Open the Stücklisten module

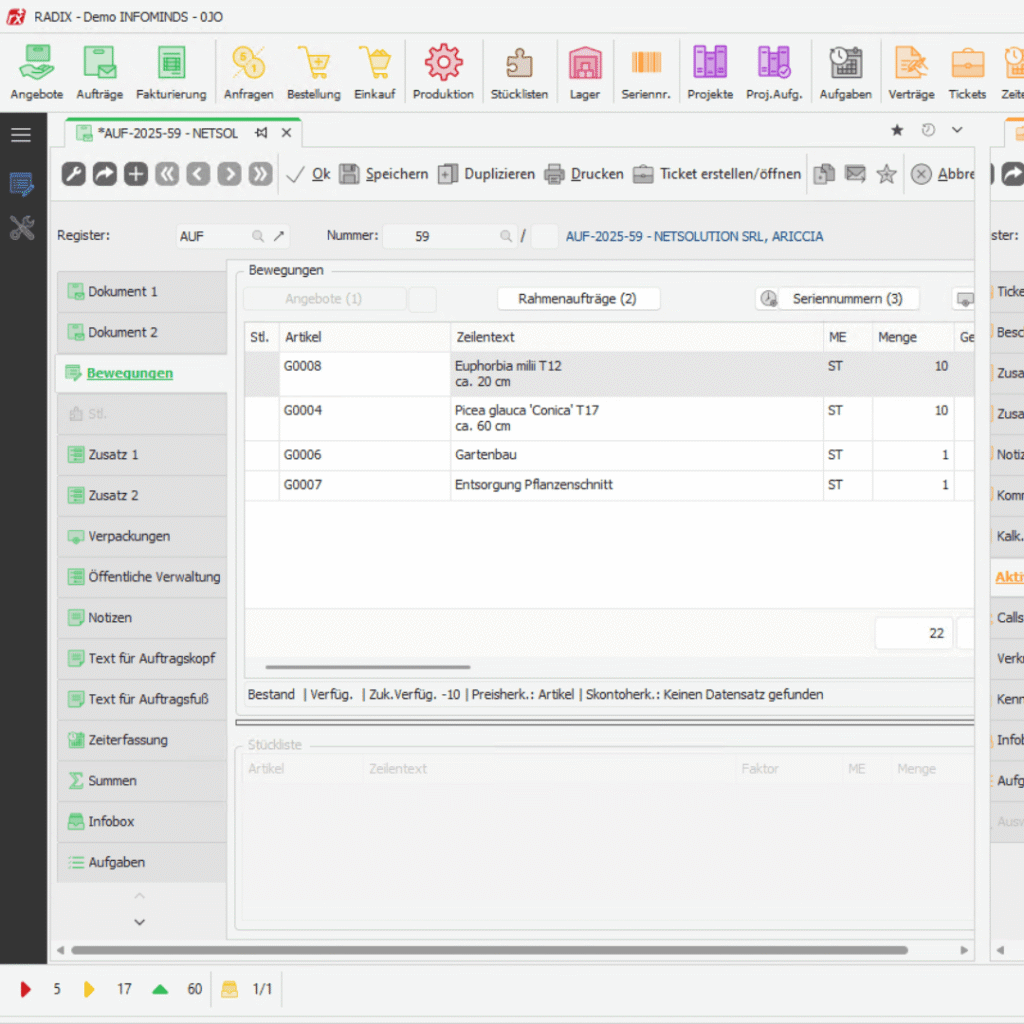[x=519, y=72]
